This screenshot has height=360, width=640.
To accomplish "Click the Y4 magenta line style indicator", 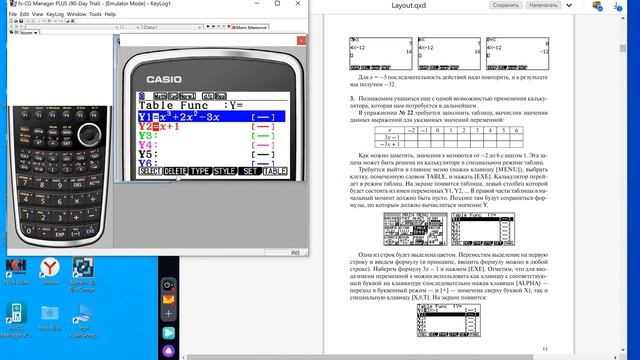I will [263, 145].
